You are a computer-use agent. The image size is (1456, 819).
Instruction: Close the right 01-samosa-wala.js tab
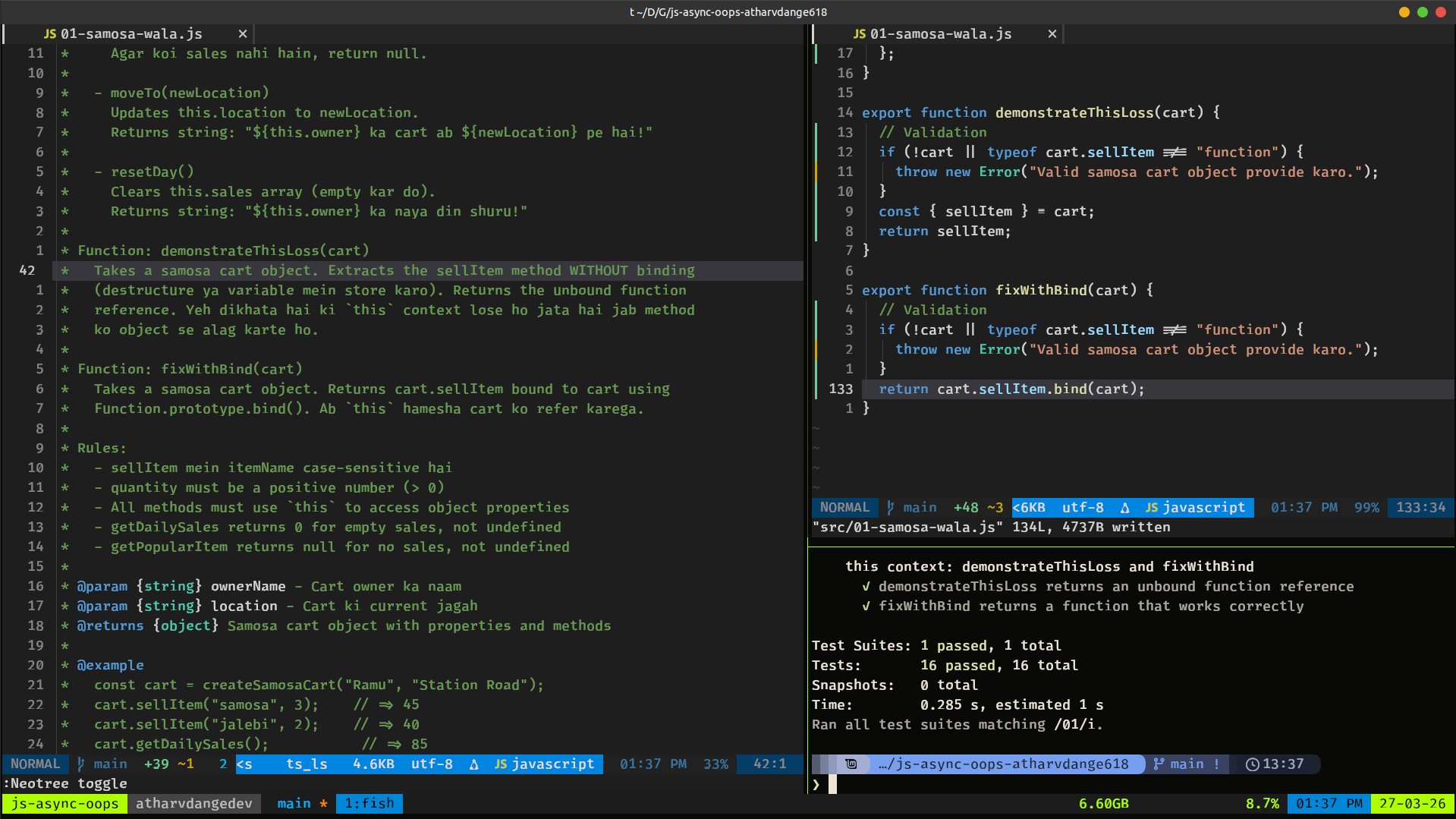1052,34
